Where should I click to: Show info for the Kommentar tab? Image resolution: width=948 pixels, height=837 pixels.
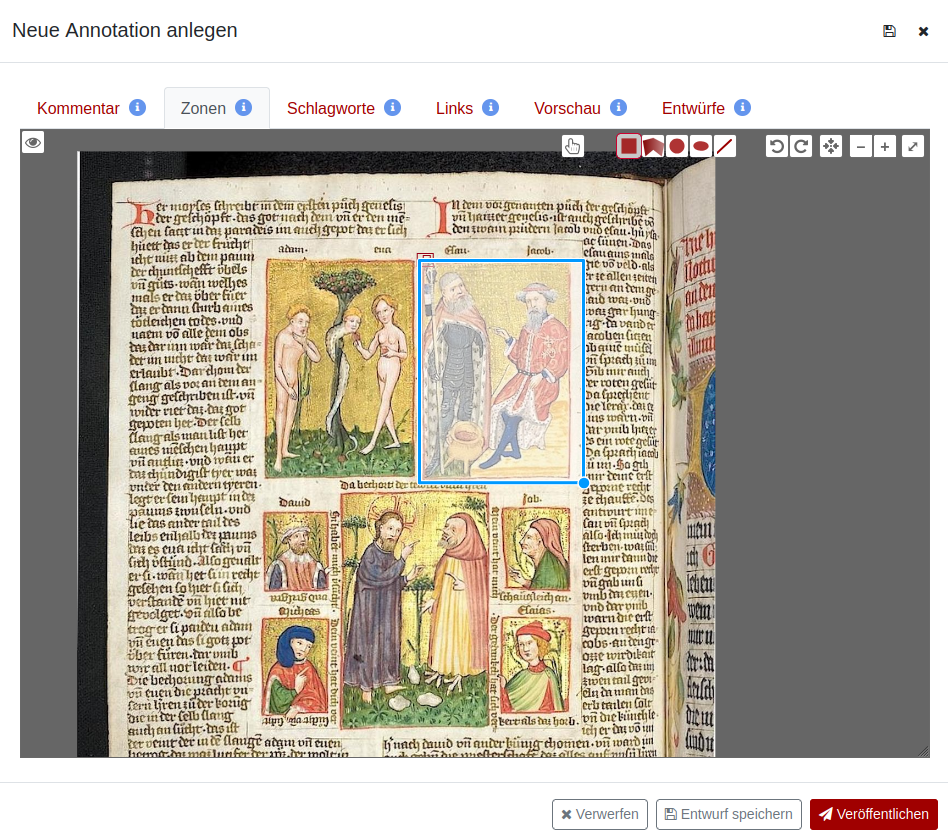(x=137, y=108)
